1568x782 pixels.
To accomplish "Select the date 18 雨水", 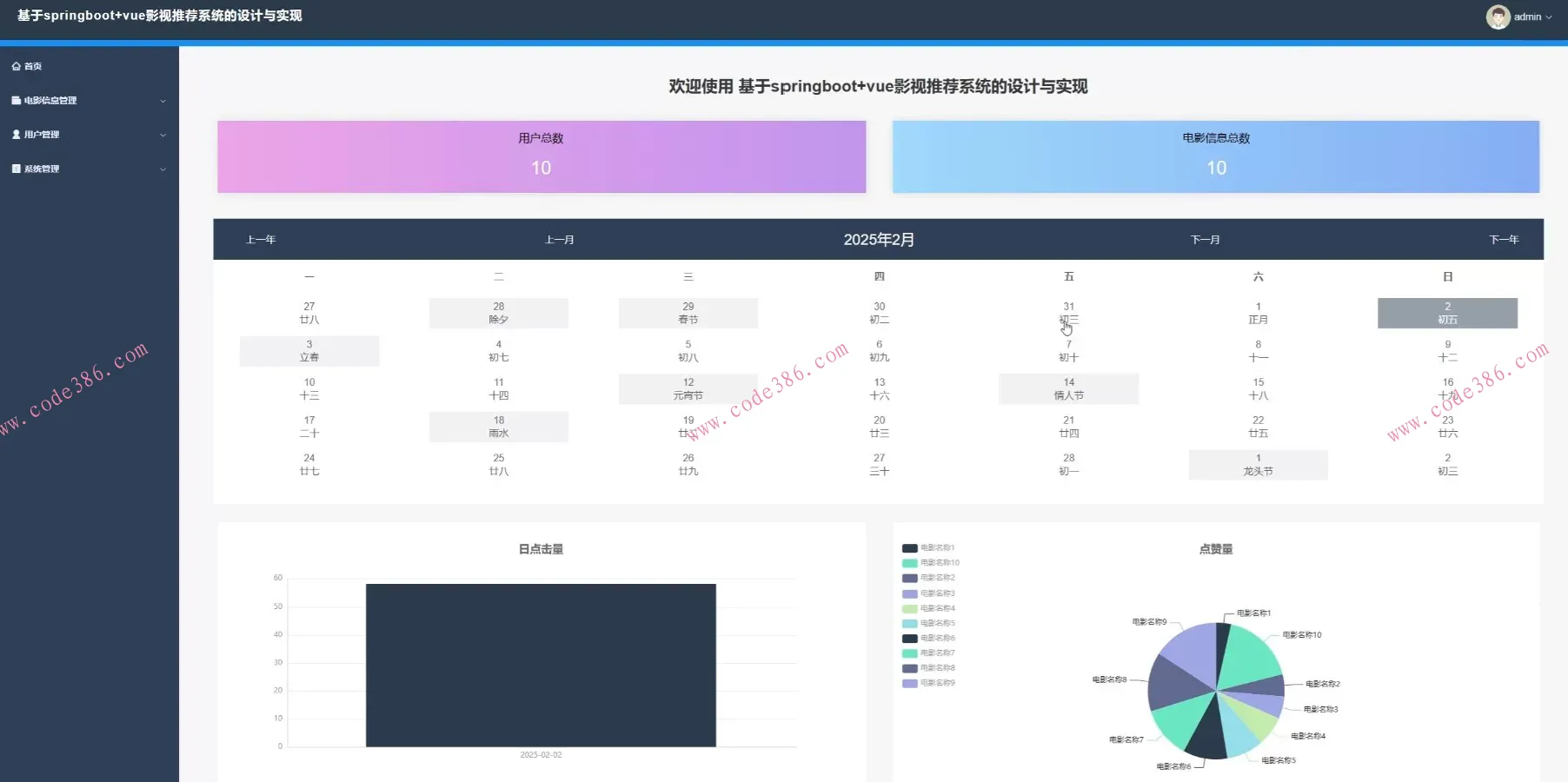I will (x=499, y=427).
